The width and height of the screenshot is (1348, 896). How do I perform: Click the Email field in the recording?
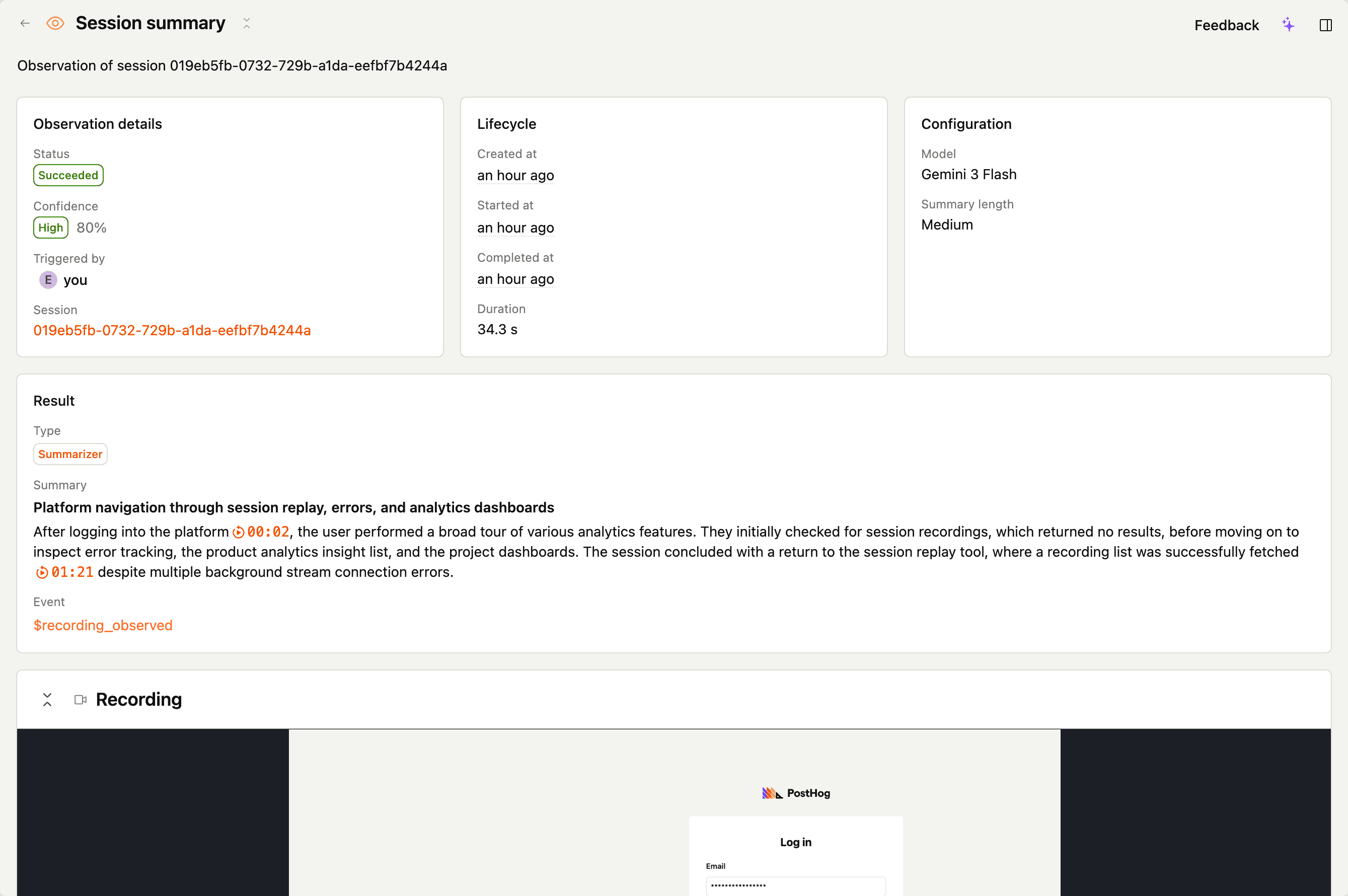[x=795, y=886]
